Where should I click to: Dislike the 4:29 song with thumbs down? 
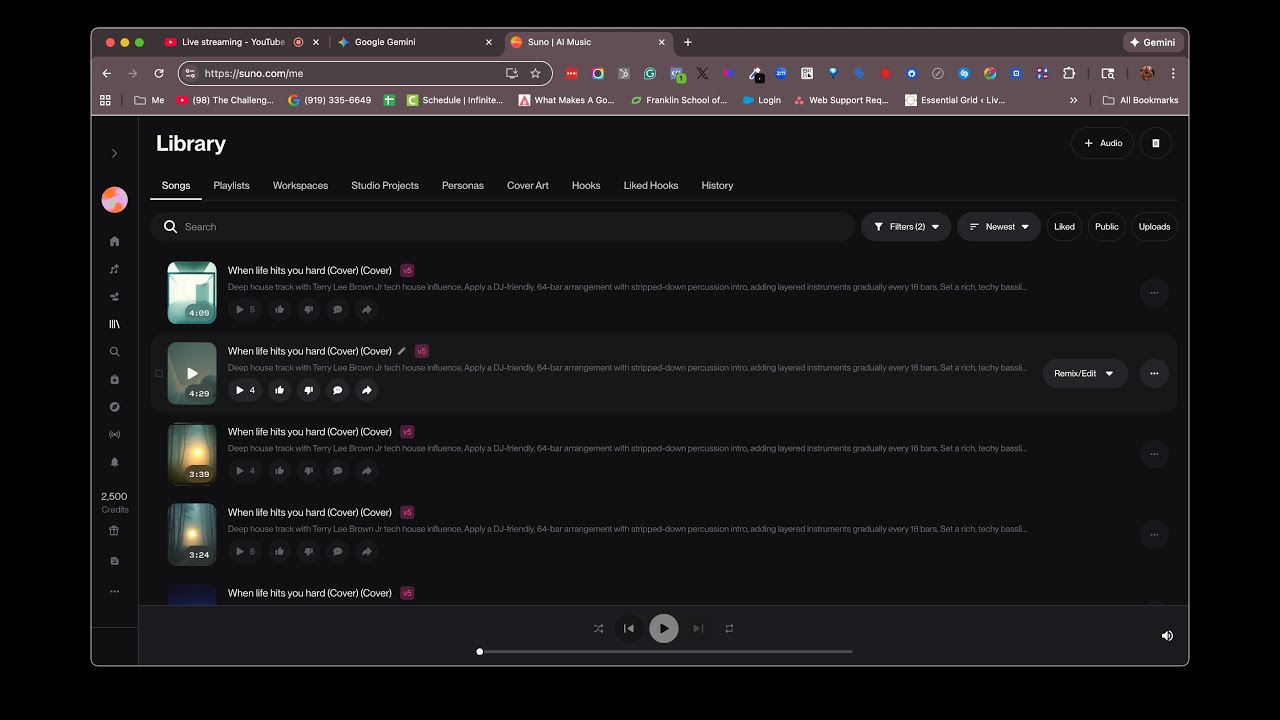point(309,390)
